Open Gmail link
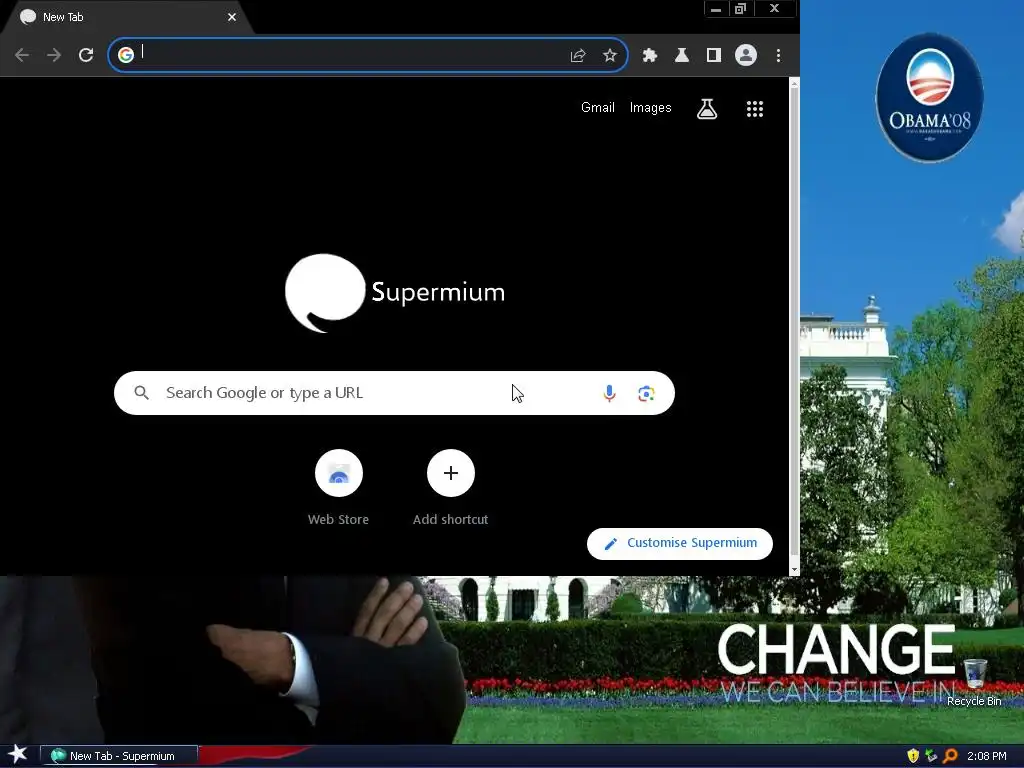Viewport: 1024px width, 768px height. (598, 108)
